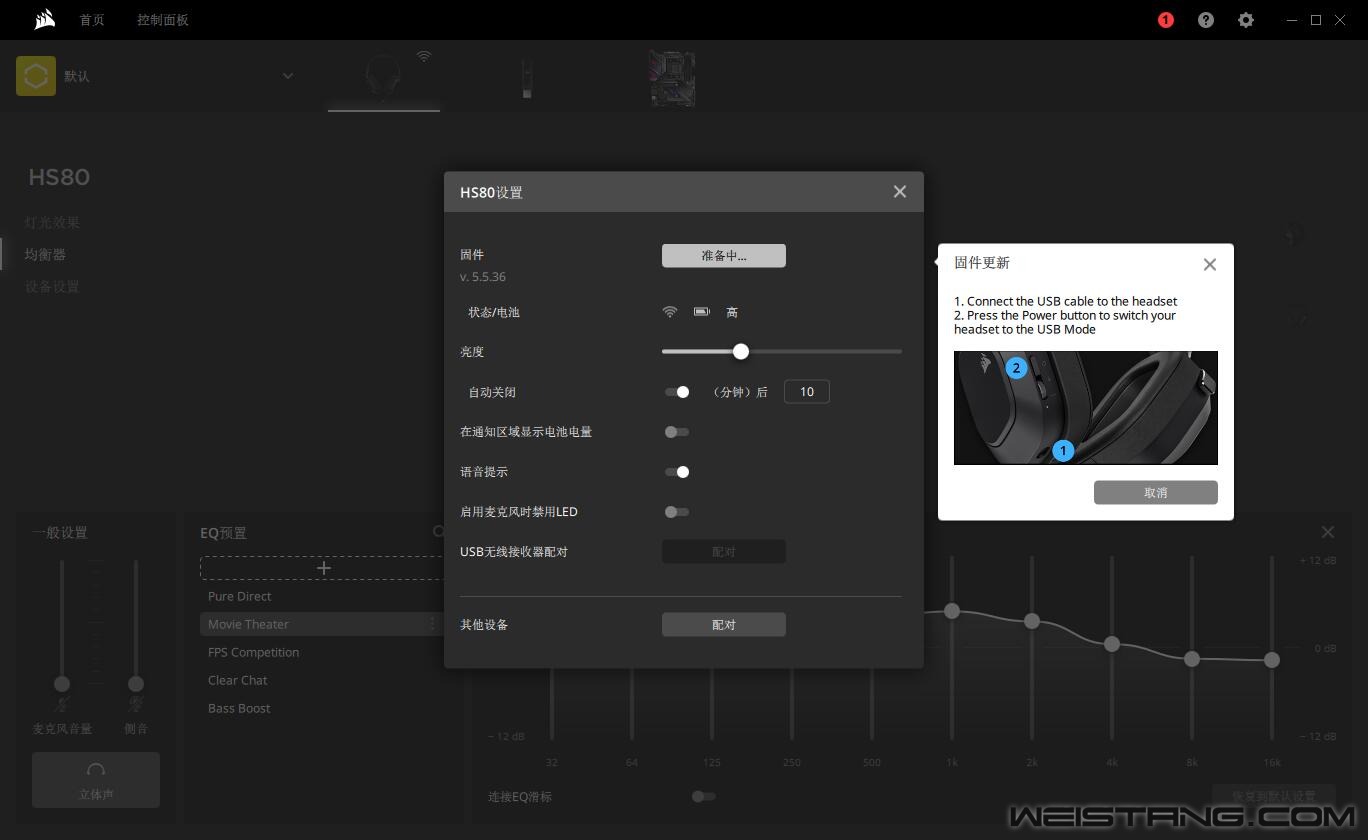Click the auto-shutdown minutes field showing 10
Image resolution: width=1368 pixels, height=840 pixels.
[x=807, y=392]
